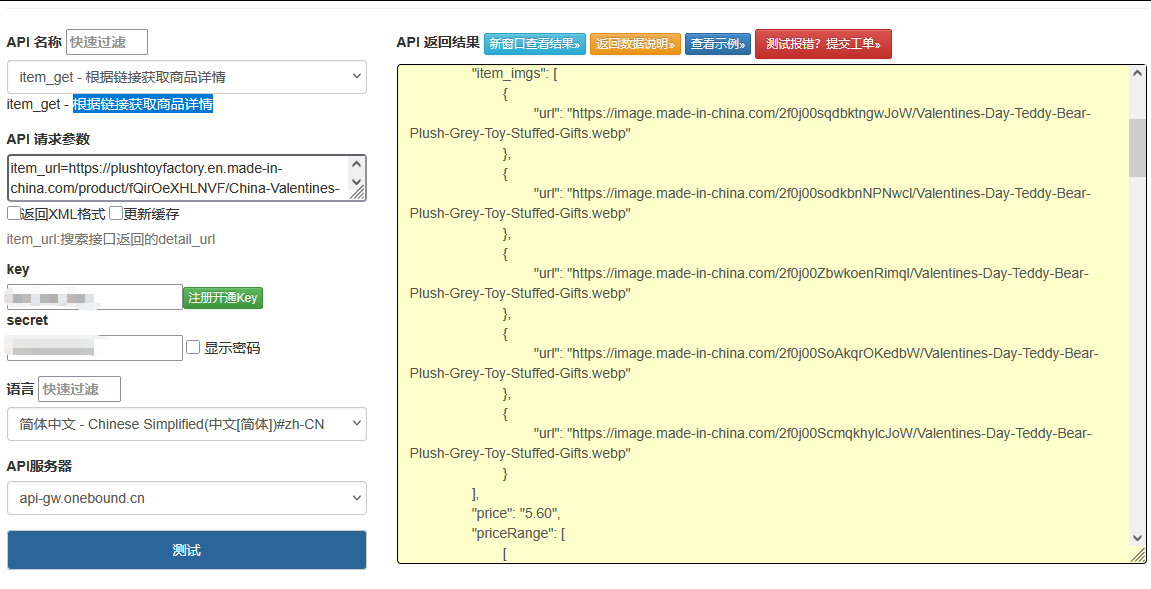
Task: Click the 注册开通Key button
Action: click(222, 297)
